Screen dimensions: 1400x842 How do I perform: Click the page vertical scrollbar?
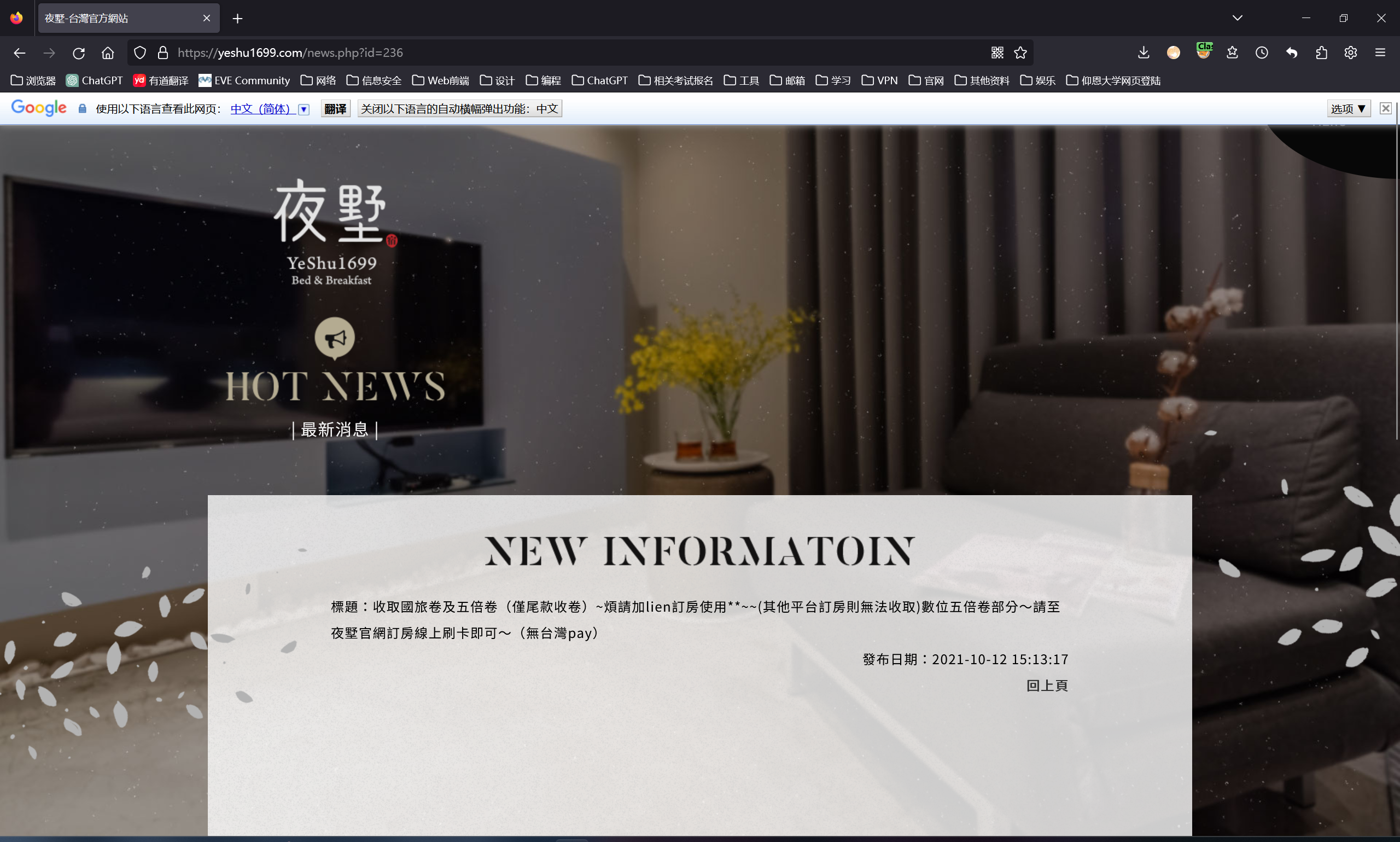(1397, 272)
